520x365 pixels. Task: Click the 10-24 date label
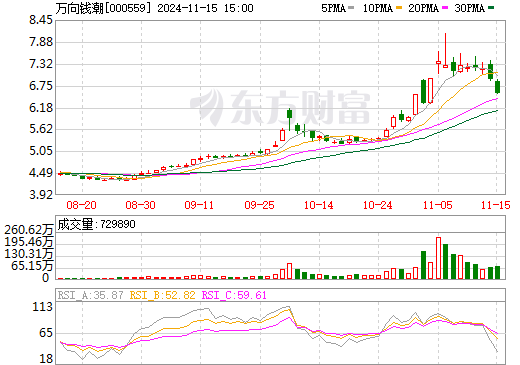pyautogui.click(x=378, y=205)
